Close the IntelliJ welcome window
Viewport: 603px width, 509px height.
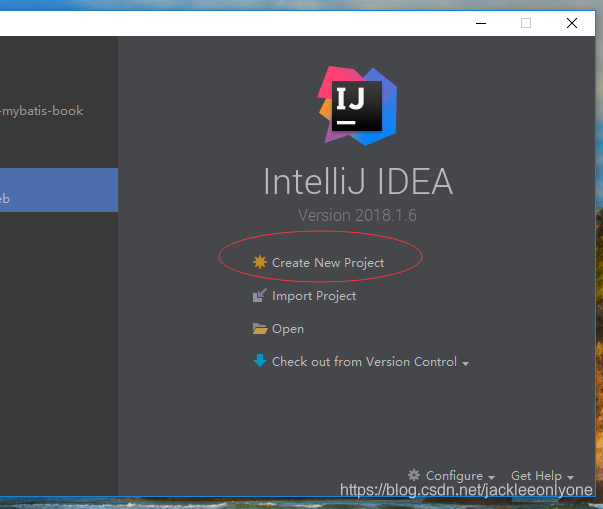(x=572, y=23)
